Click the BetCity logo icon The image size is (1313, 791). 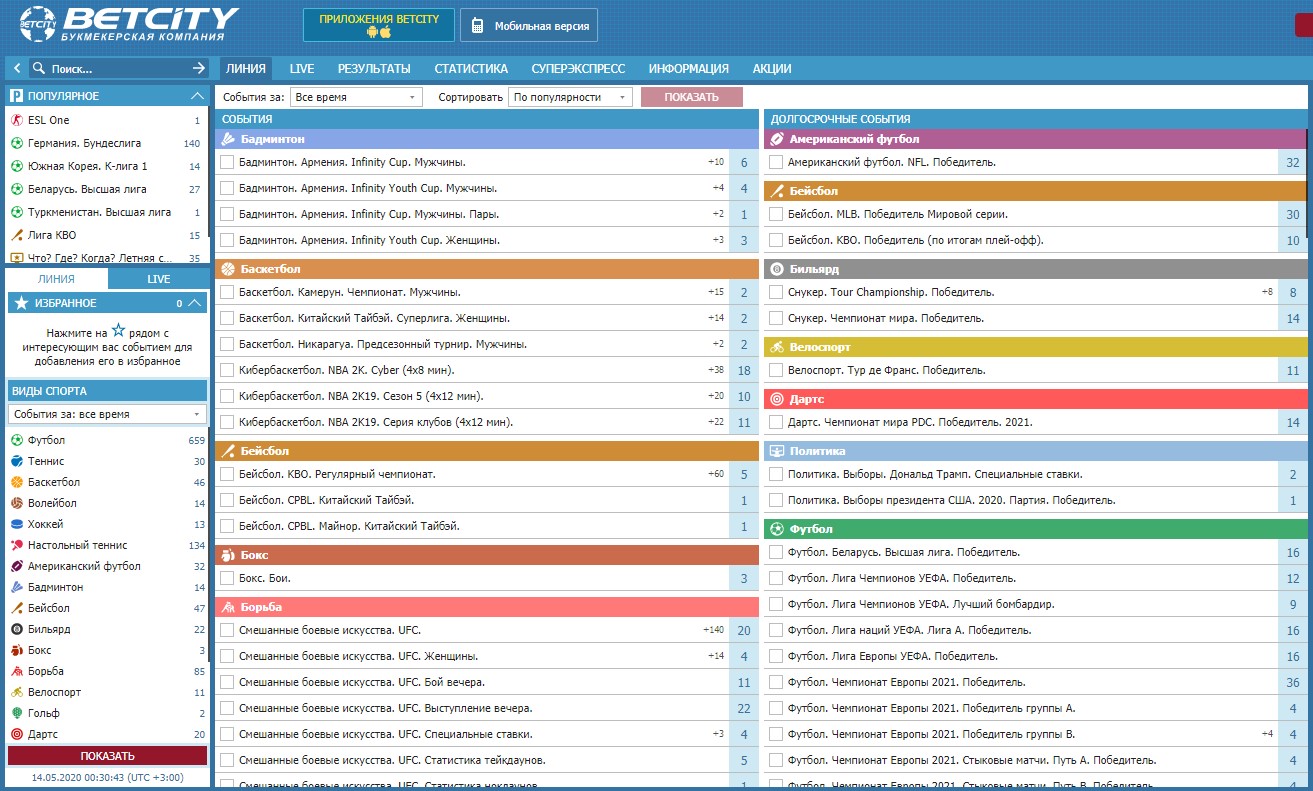(37, 25)
